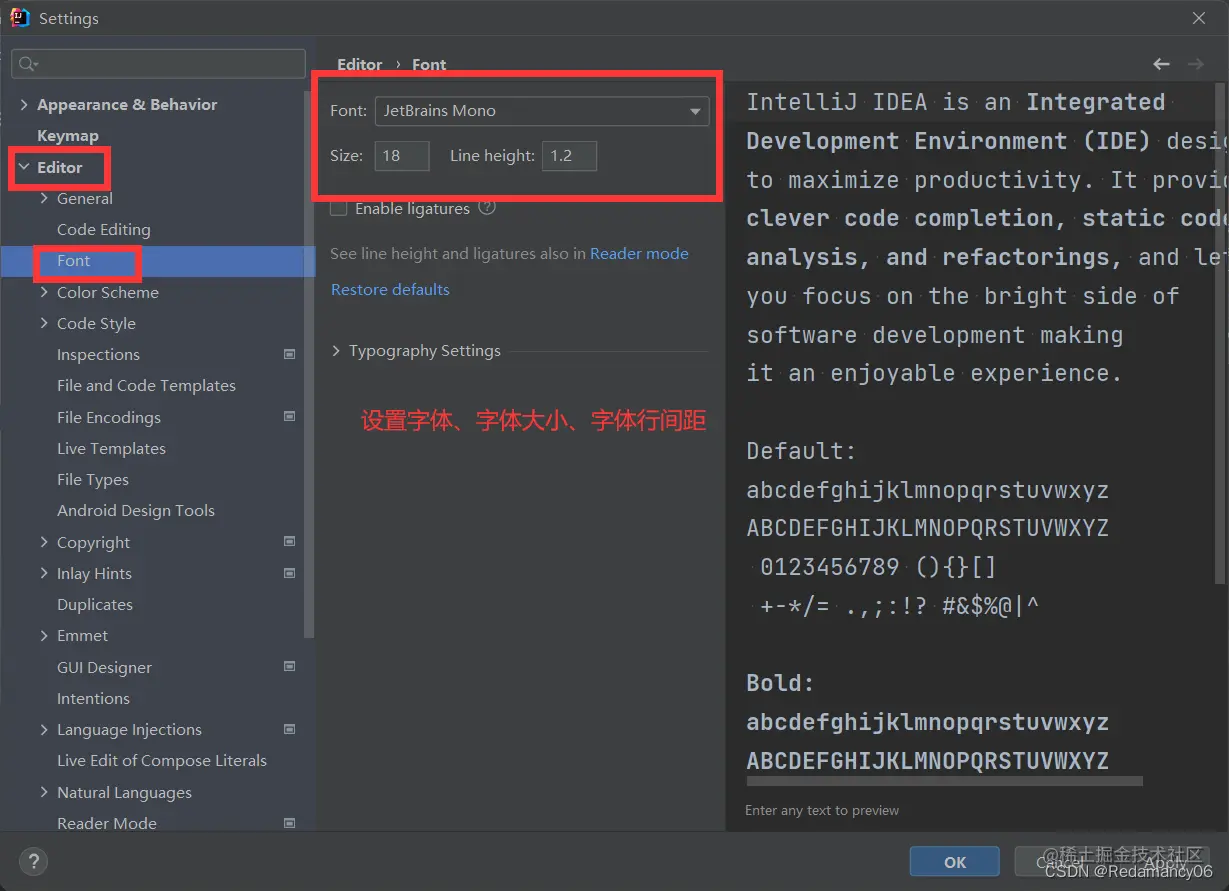This screenshot has height=891, width=1229.
Task: Click the project-level icon beside GUI Designer
Action: pos(290,667)
